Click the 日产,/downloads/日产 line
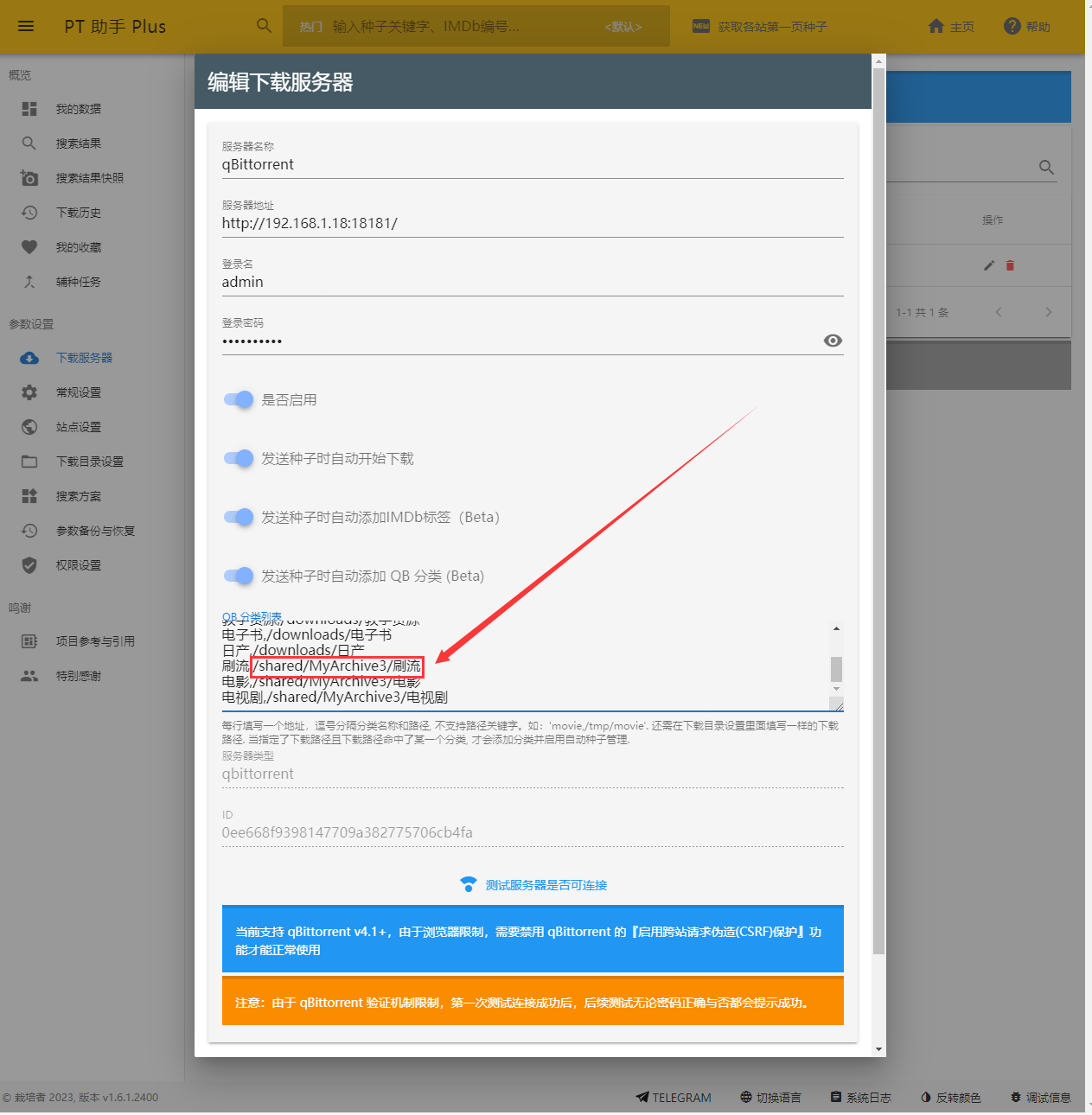Image resolution: width=1092 pixels, height=1115 pixels. 293,650
